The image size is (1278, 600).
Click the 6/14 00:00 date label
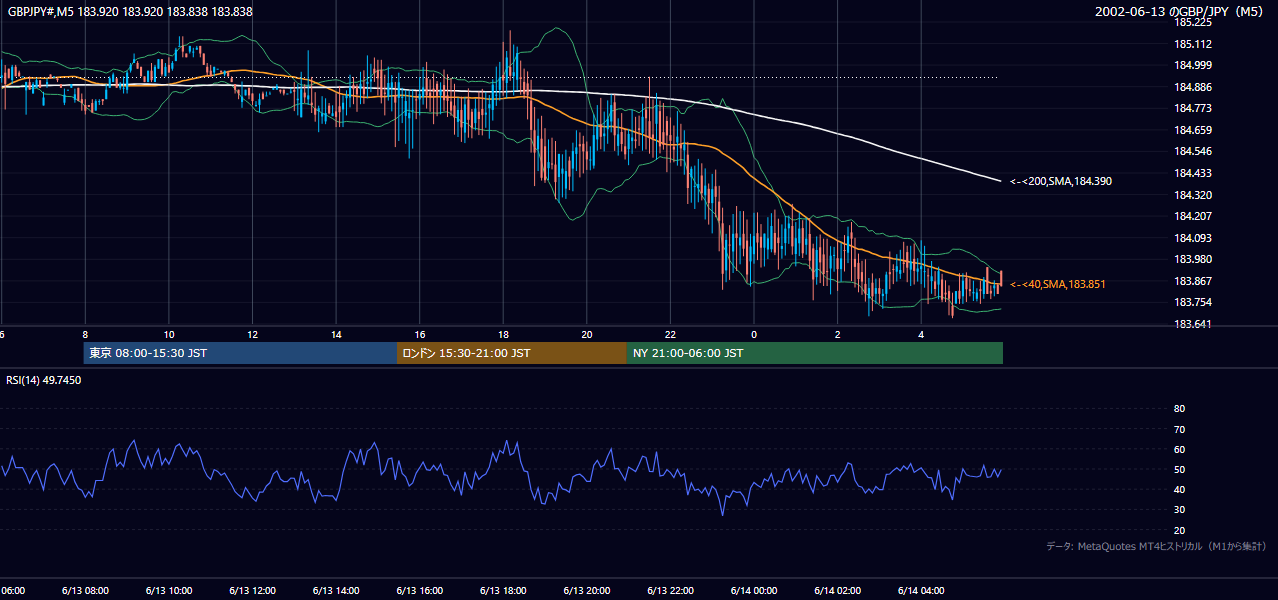(754, 590)
